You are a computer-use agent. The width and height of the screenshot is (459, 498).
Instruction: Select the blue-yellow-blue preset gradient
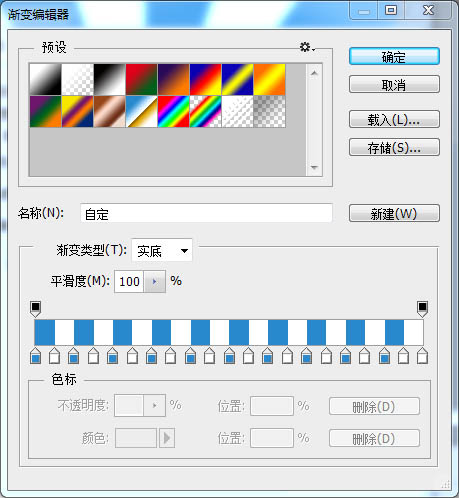coord(237,79)
